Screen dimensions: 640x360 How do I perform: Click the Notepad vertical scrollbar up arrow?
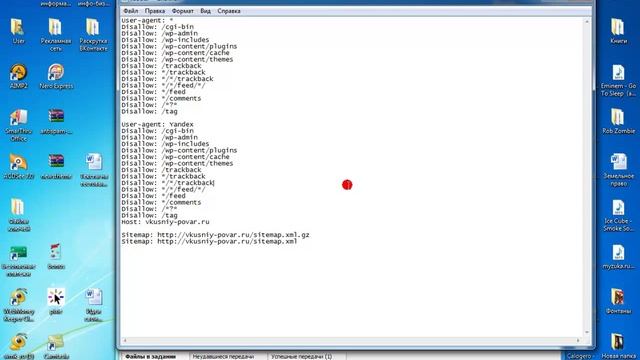coord(587,21)
